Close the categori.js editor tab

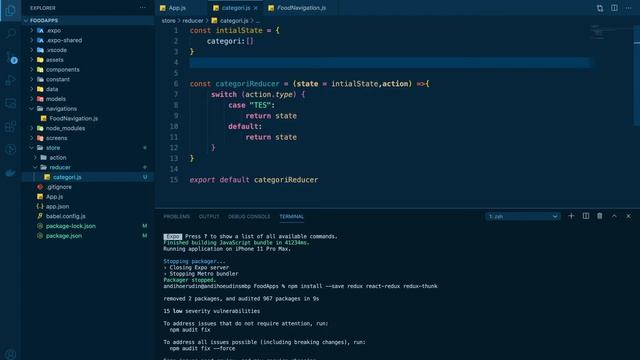(x=256, y=8)
